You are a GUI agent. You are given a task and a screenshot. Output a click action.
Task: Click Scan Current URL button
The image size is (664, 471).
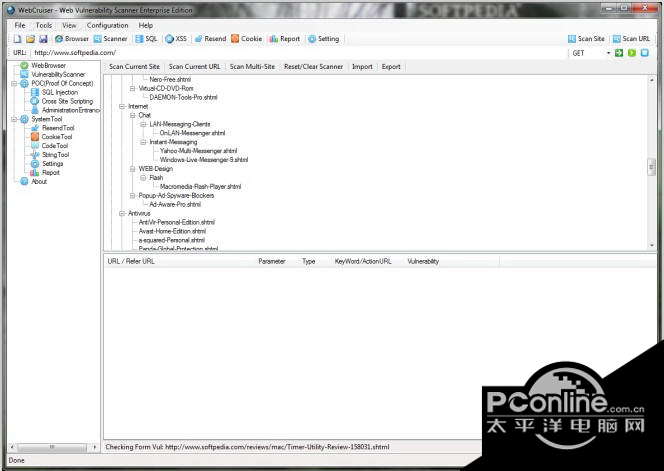pyautogui.click(x=194, y=67)
